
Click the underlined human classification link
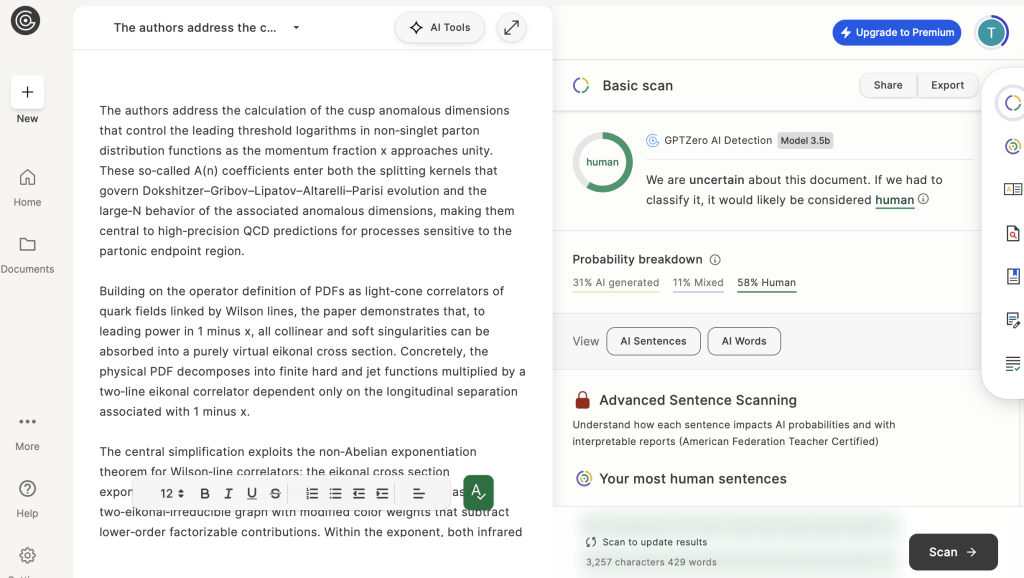pyautogui.click(x=895, y=200)
